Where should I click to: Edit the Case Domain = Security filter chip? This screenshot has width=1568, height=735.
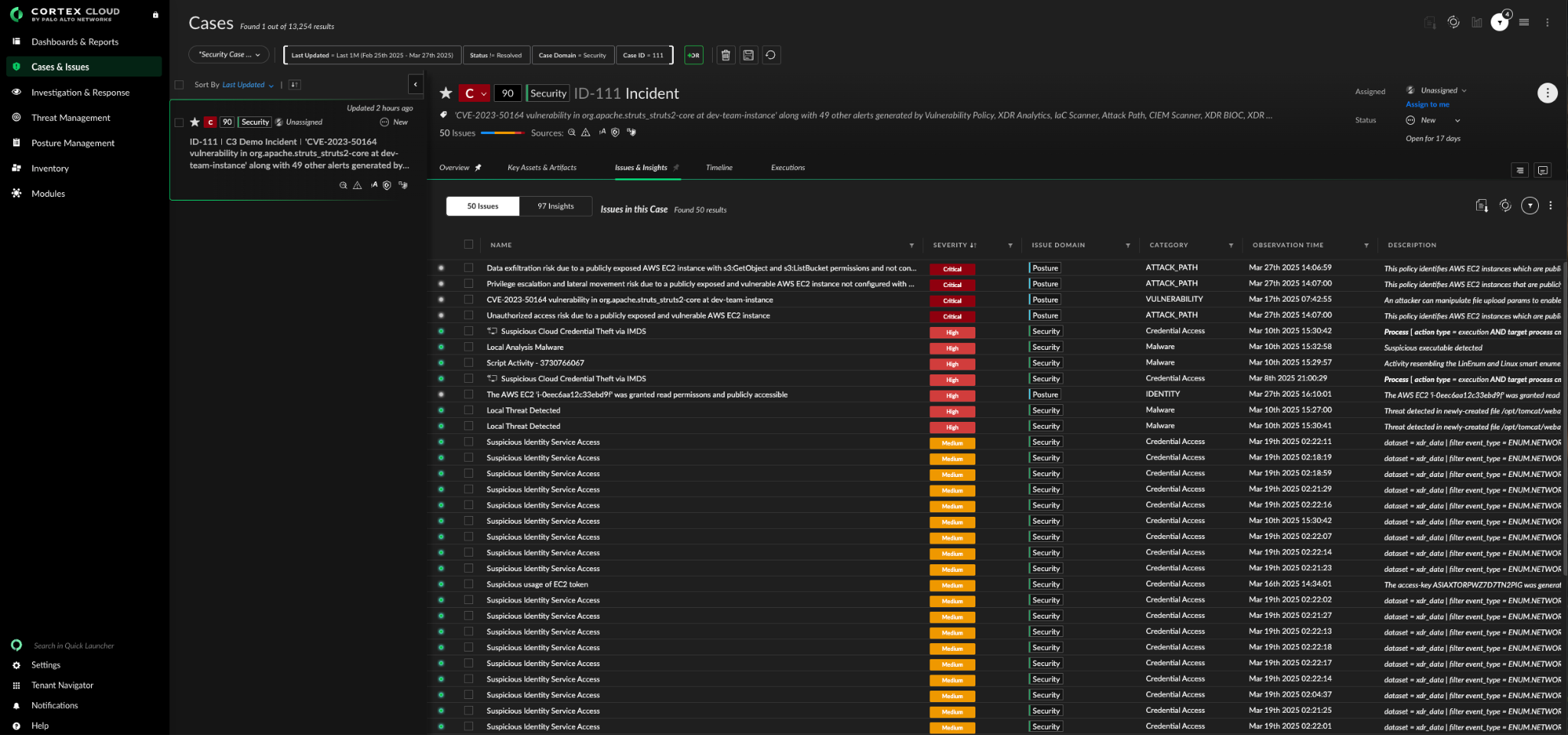[x=572, y=55]
